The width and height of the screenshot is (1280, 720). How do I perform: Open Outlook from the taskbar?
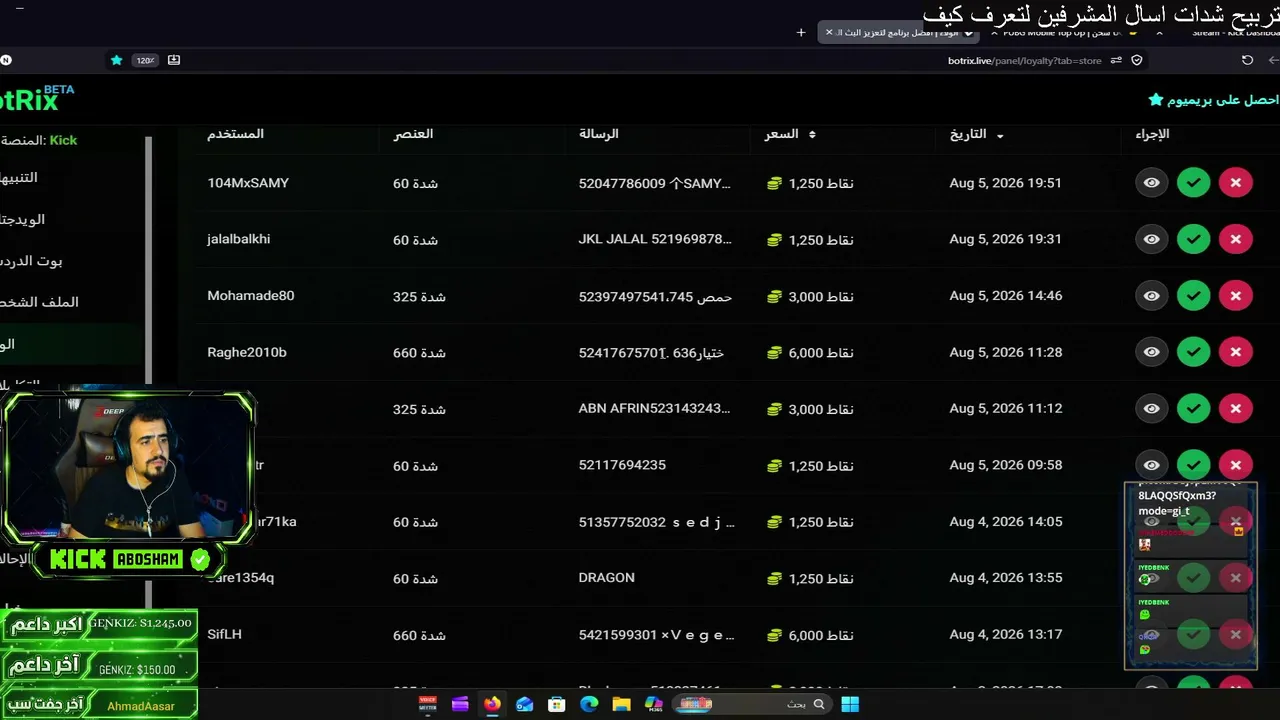[525, 704]
